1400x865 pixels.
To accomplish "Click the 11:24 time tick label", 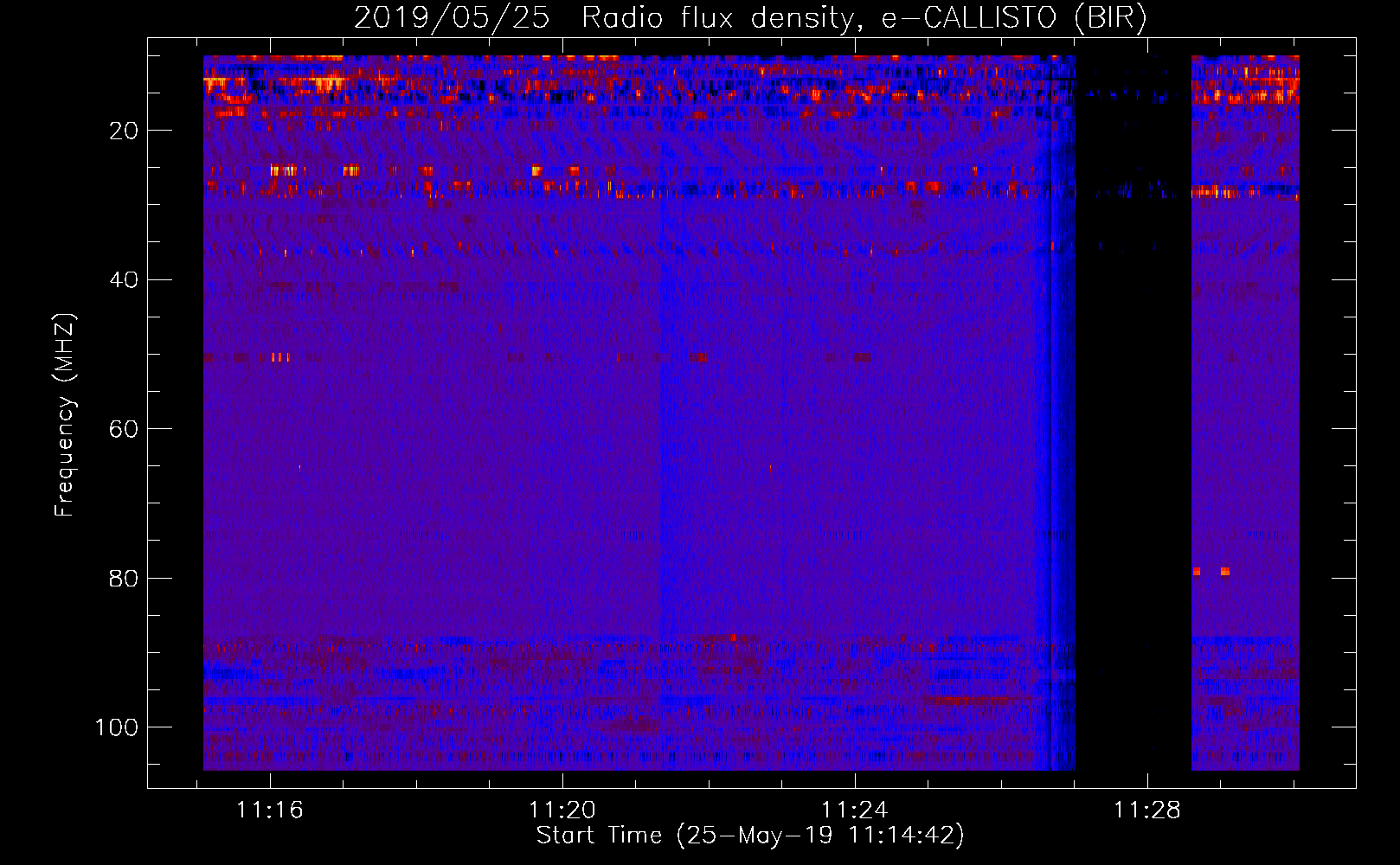I will [855, 810].
